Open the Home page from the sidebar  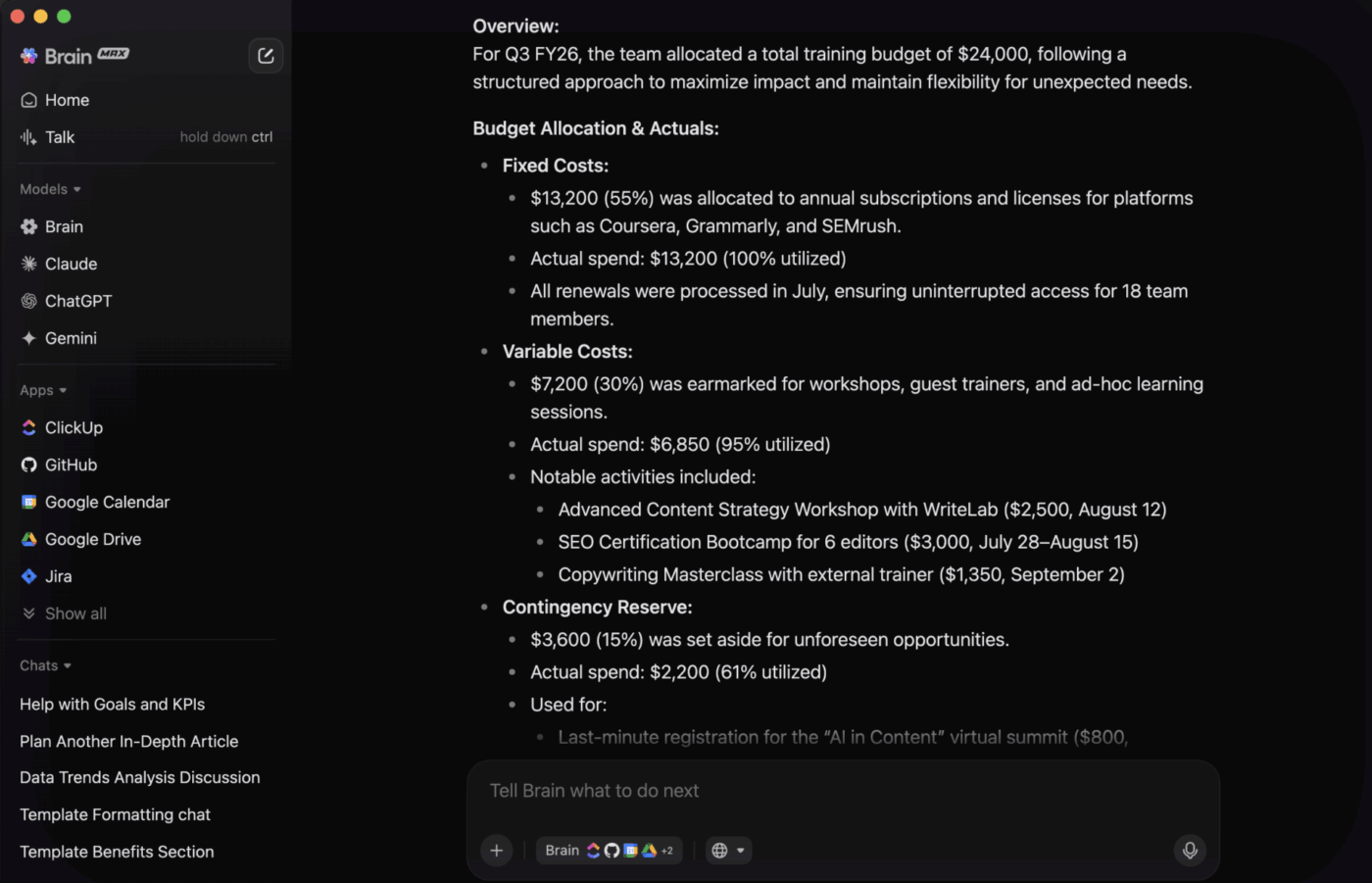(147, 100)
